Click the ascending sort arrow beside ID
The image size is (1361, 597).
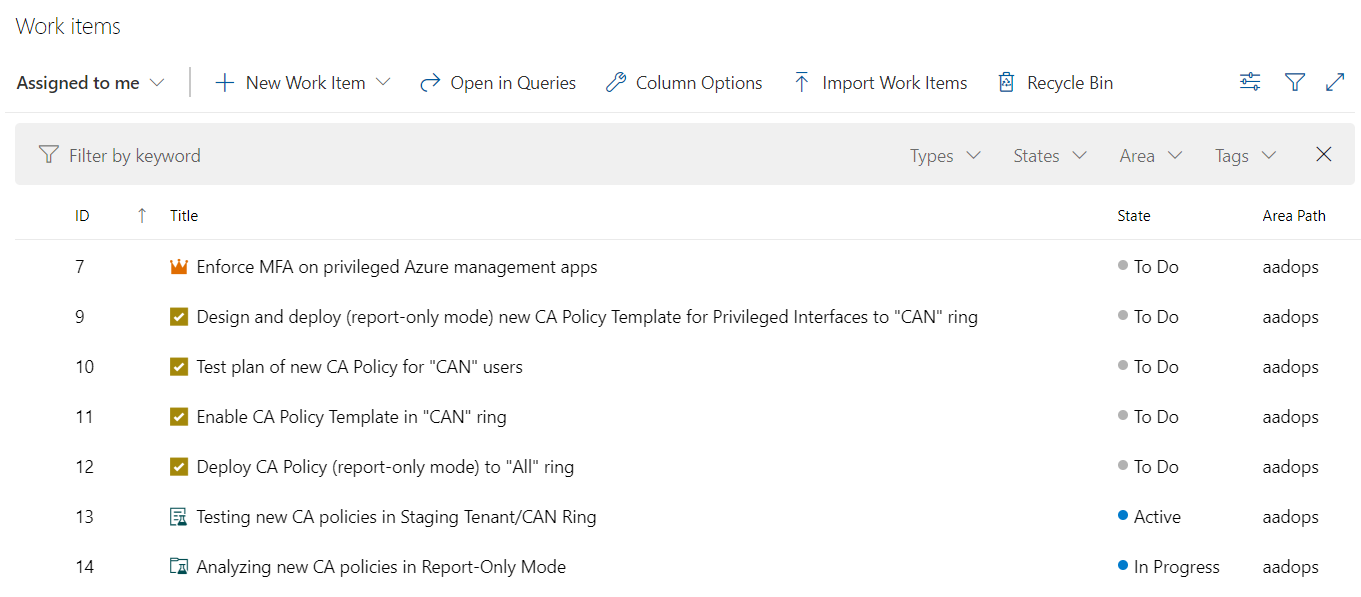pos(142,215)
